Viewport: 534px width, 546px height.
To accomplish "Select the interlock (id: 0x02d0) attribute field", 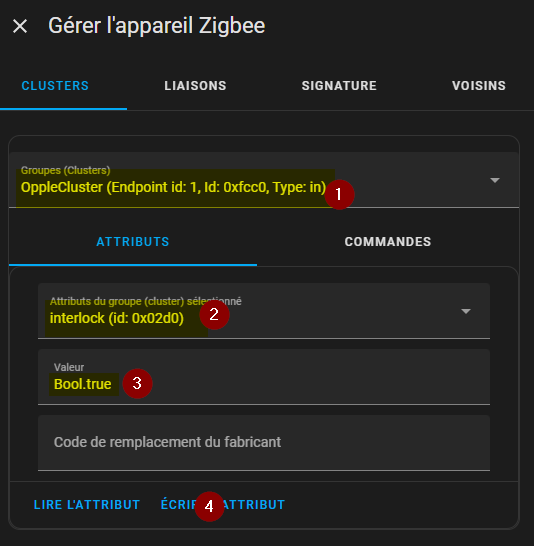I will pyautogui.click(x=264, y=311).
